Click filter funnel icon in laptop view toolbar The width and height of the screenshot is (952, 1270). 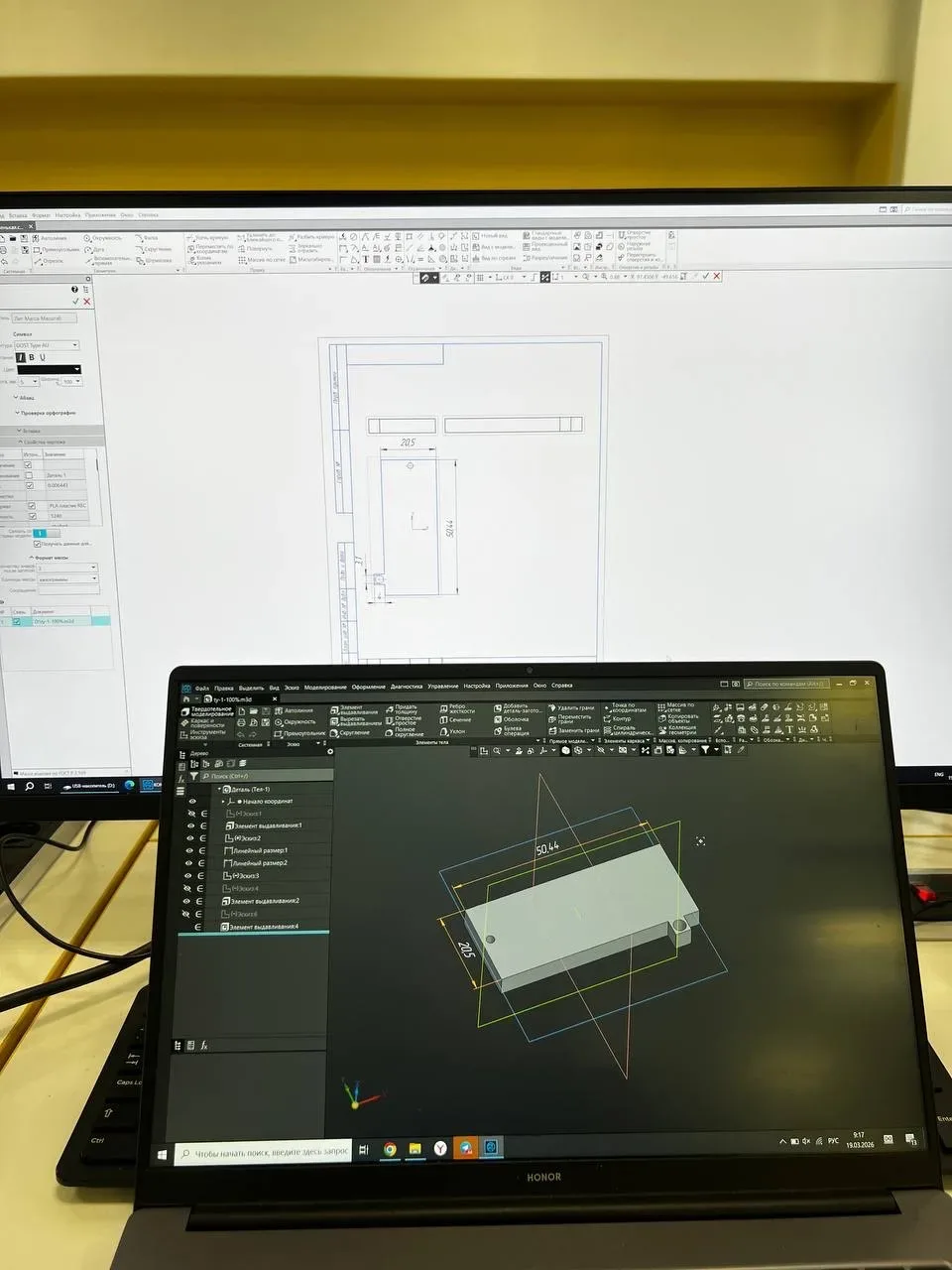705,751
